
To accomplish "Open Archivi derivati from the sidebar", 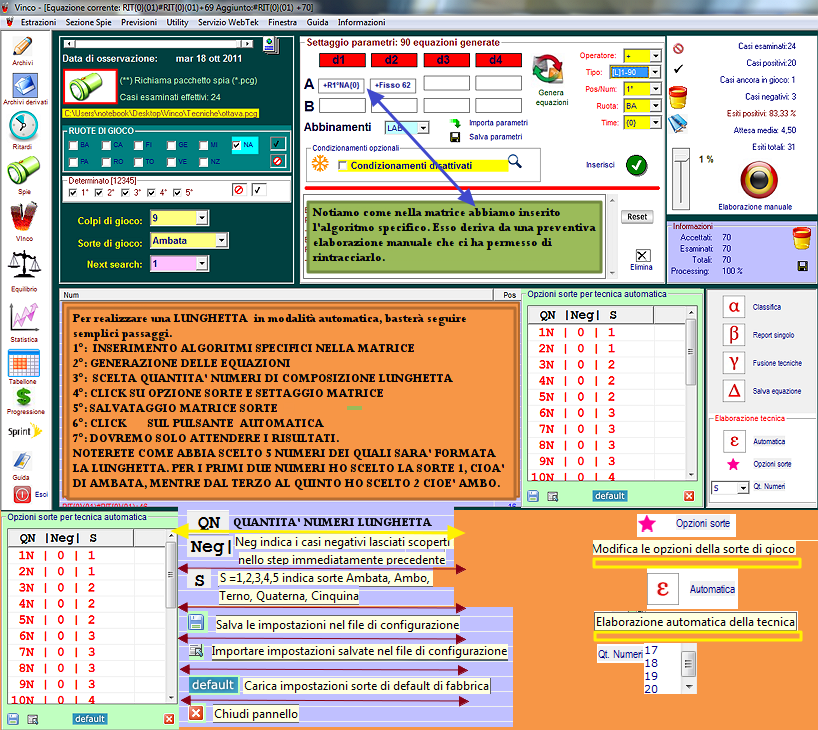I will (x=25, y=85).
